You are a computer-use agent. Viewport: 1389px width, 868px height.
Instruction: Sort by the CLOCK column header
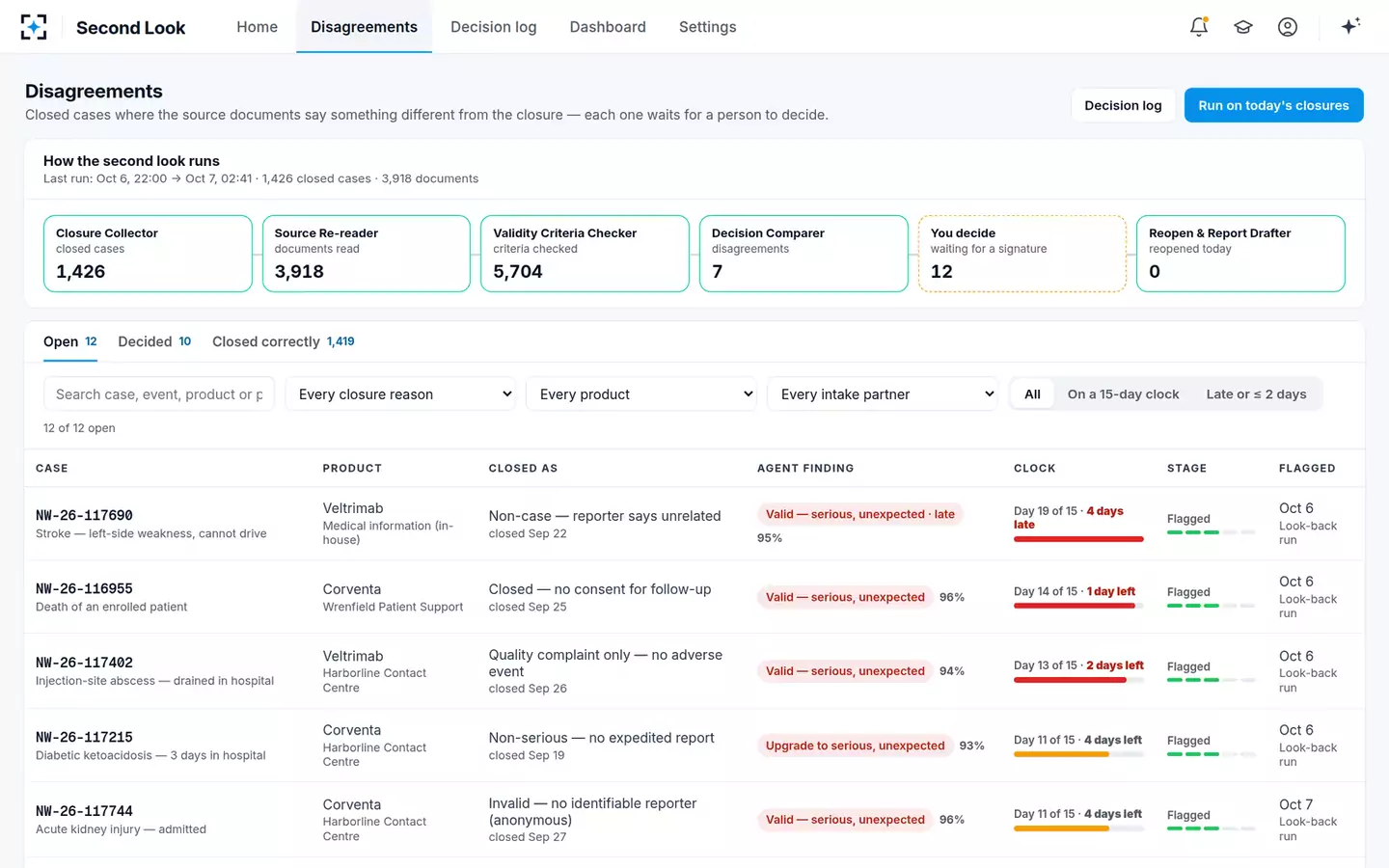coord(1034,468)
